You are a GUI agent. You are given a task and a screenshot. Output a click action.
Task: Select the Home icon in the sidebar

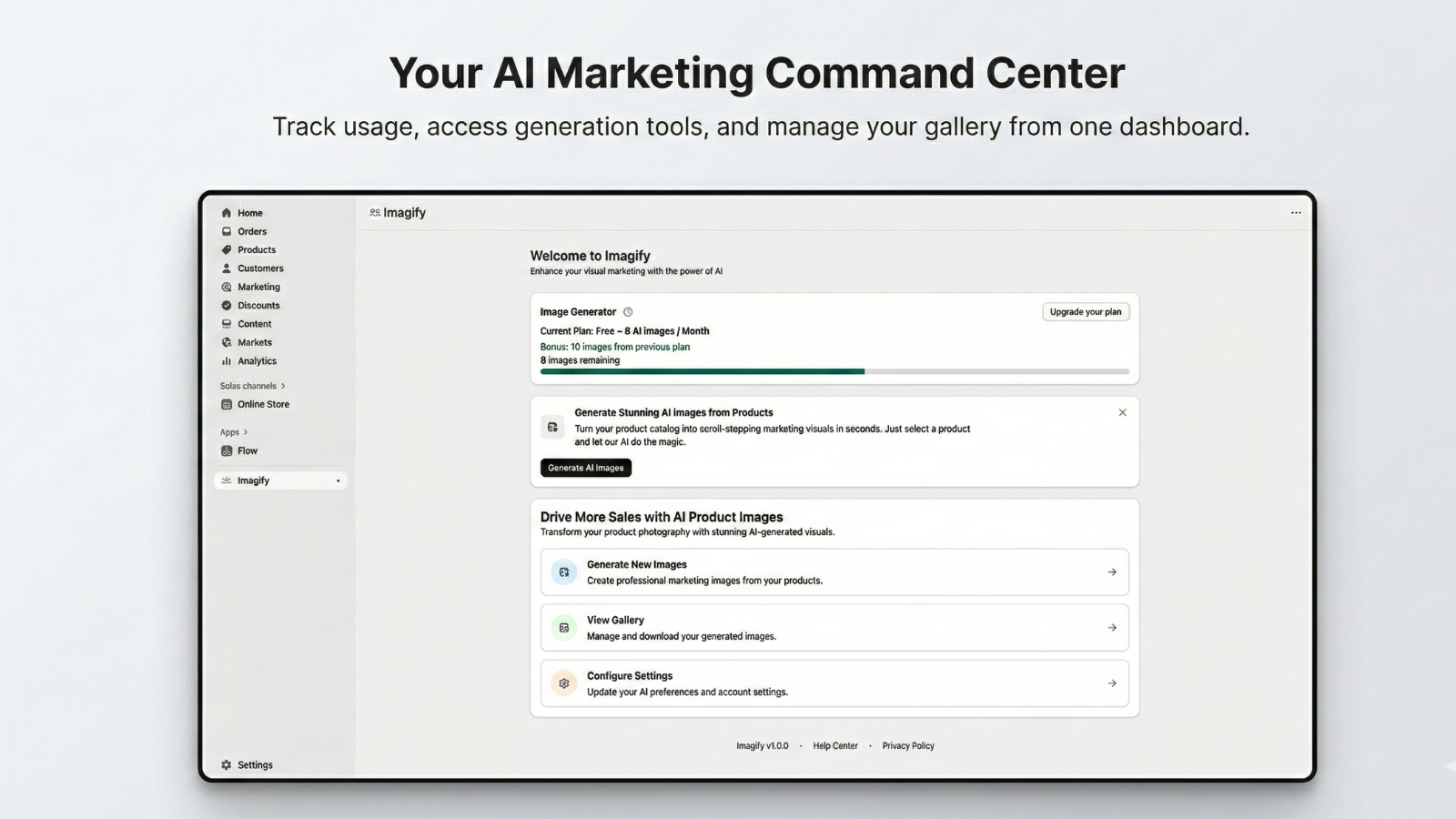point(227,212)
